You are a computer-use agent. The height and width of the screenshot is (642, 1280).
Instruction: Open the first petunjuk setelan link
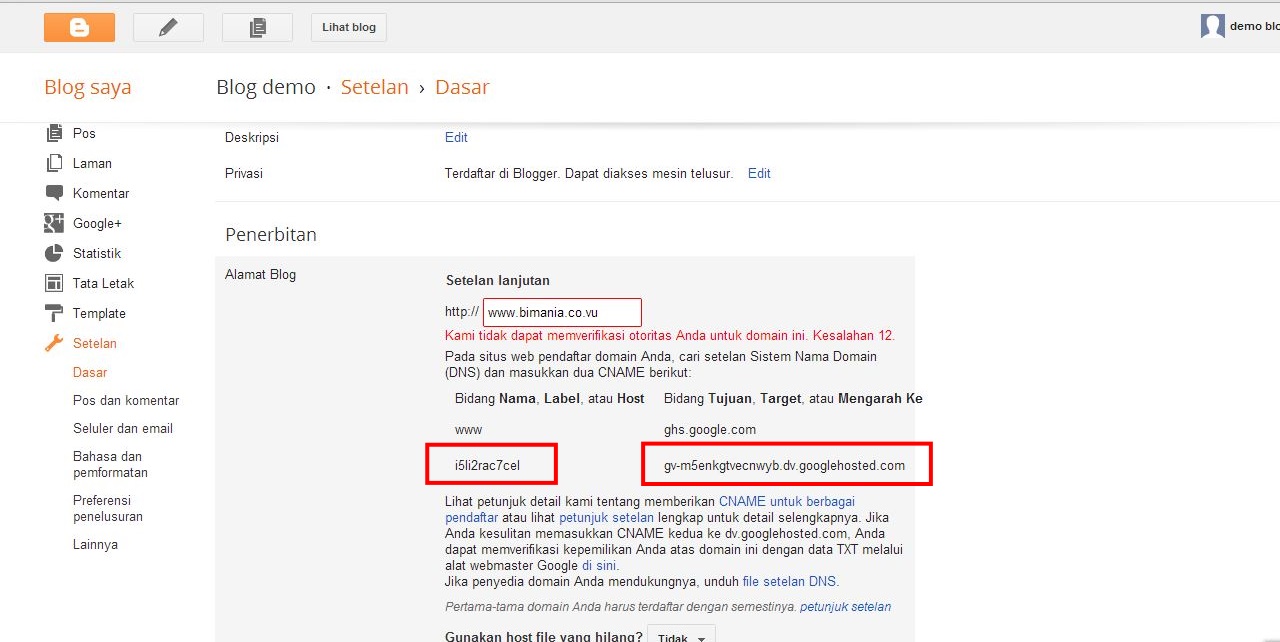(606, 517)
